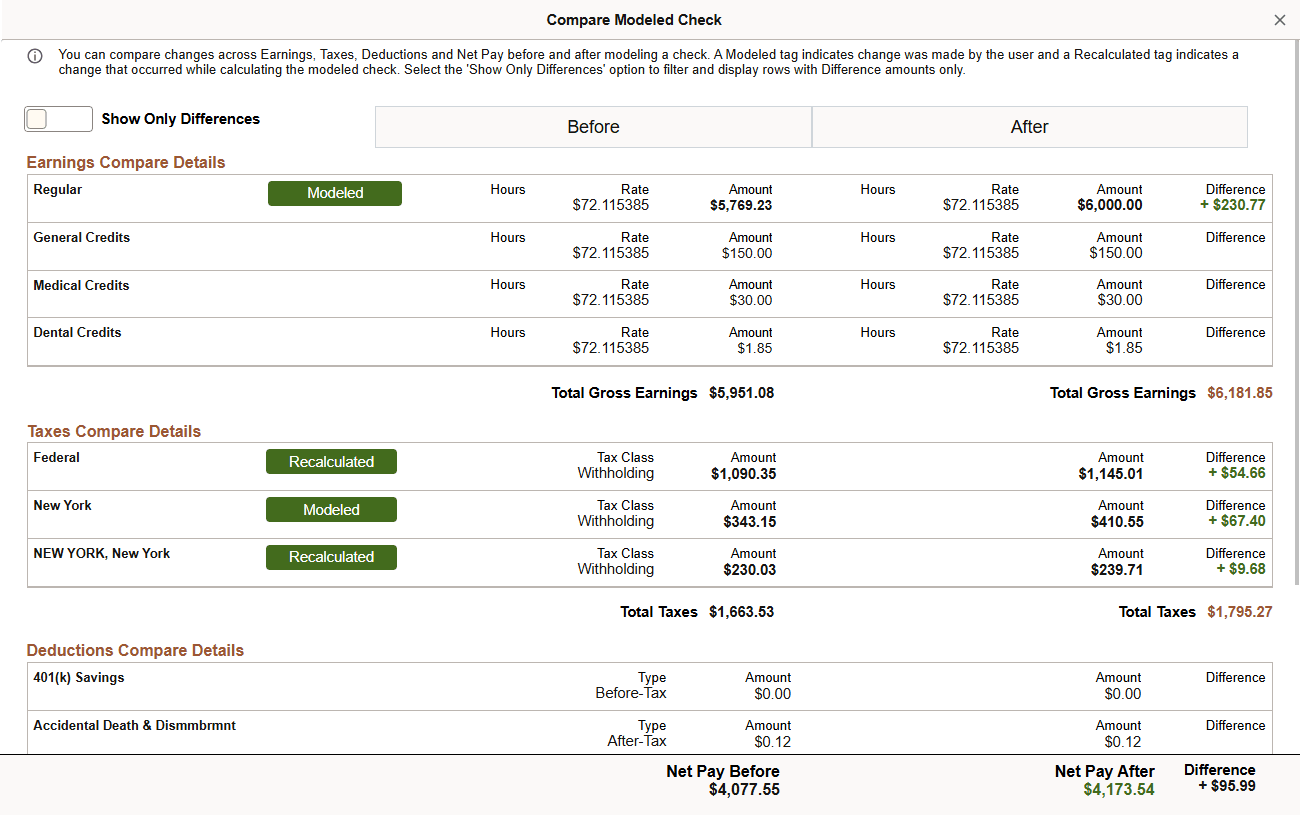Viewport: 1300px width, 815px height.
Task: Click the Federal tax row label
Action: pos(56,457)
